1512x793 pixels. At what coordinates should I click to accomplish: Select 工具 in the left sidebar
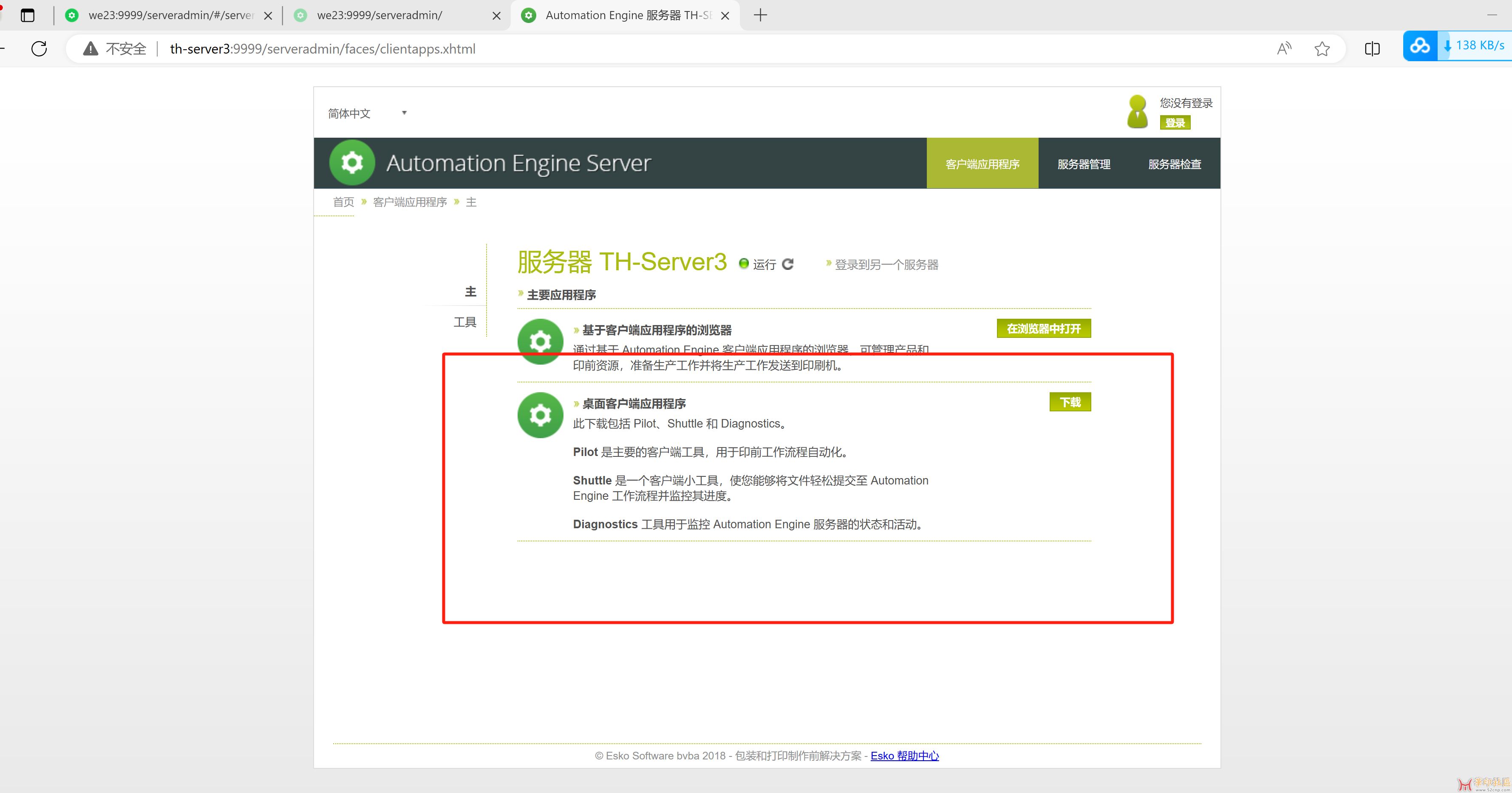pyautogui.click(x=465, y=322)
